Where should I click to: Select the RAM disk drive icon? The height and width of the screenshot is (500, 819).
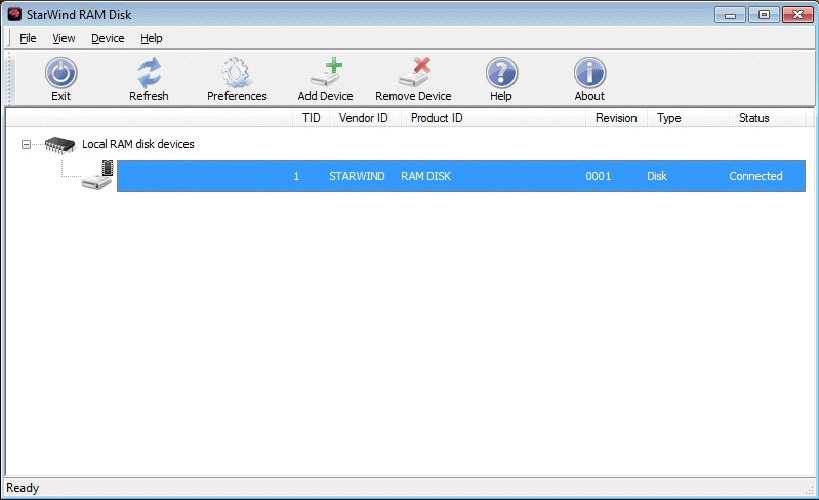click(98, 176)
